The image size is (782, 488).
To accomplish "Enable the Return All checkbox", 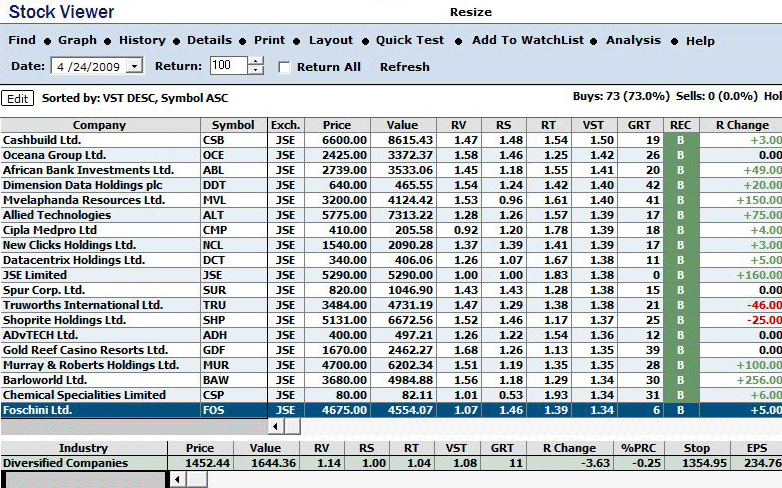I will pyautogui.click(x=284, y=67).
